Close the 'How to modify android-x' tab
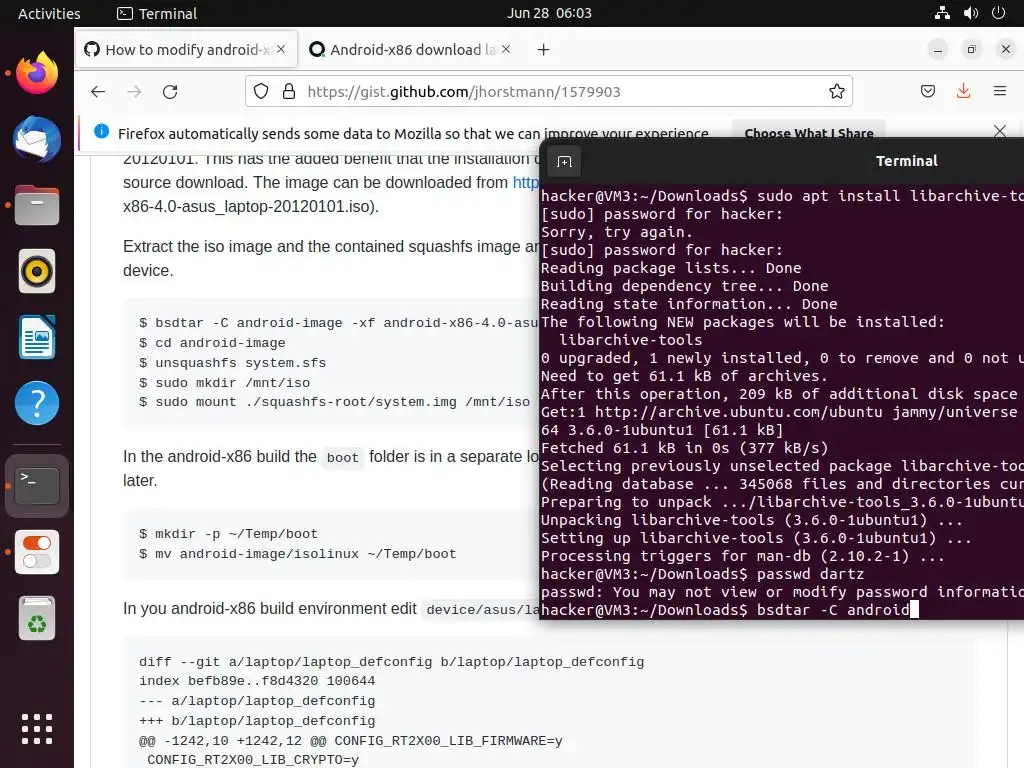The width and height of the screenshot is (1024, 768). 281,50
